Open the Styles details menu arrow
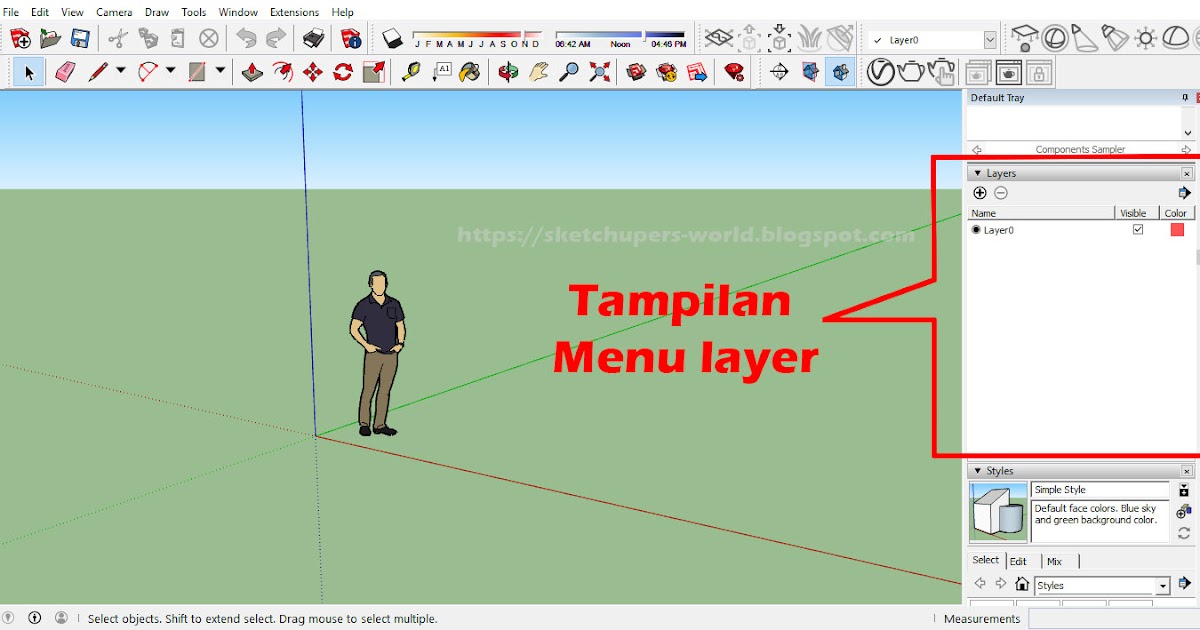The height and width of the screenshot is (630, 1200). (x=1185, y=583)
